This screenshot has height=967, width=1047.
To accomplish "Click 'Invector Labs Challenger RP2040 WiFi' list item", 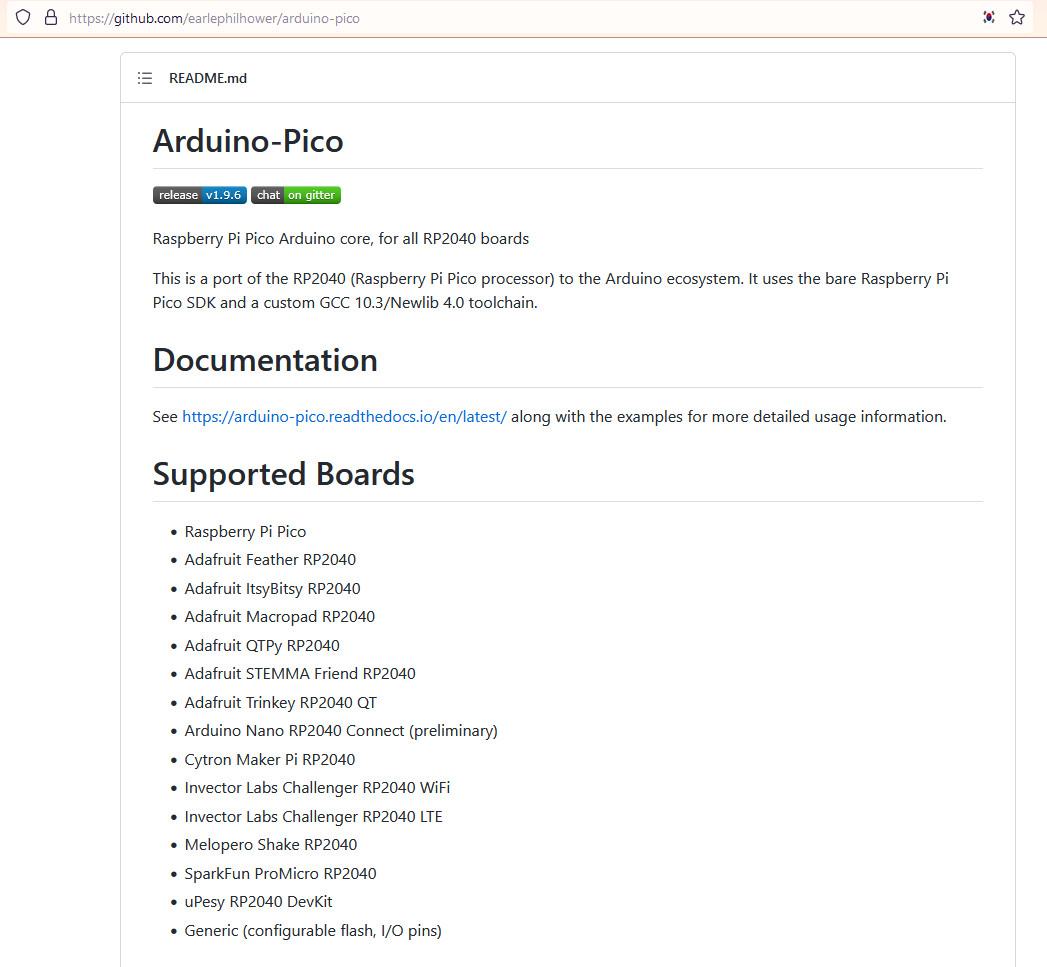I will pyautogui.click(x=317, y=787).
